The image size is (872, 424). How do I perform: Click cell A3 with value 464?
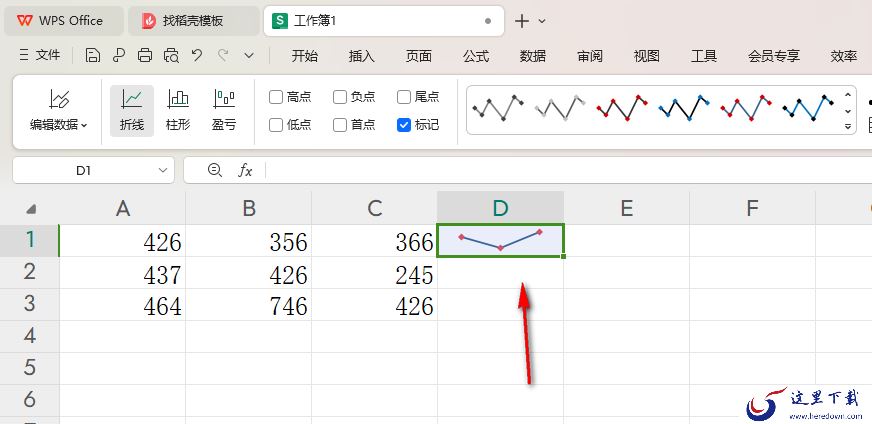123,304
